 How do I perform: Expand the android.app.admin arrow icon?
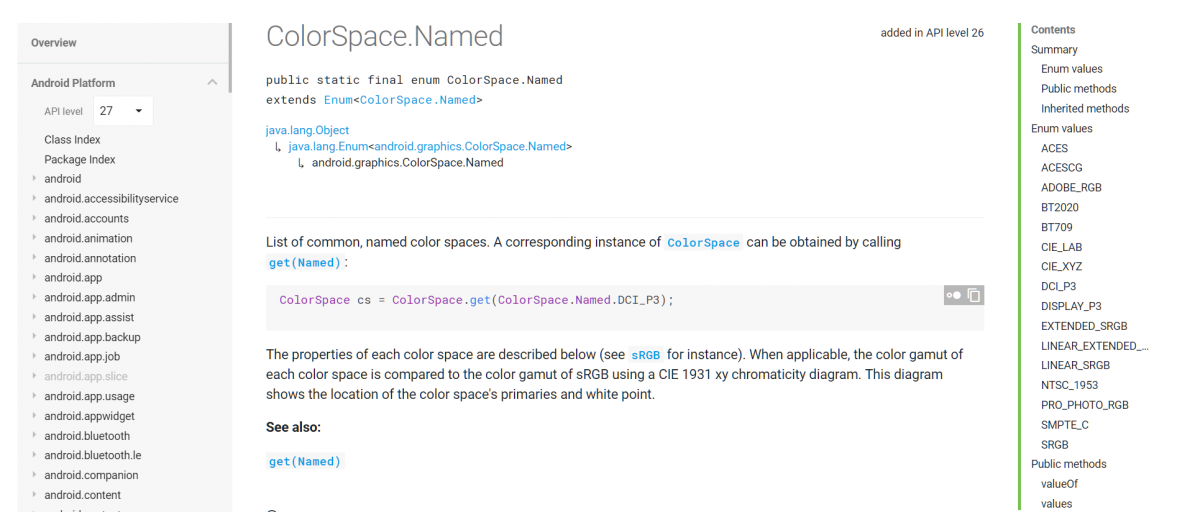35,298
